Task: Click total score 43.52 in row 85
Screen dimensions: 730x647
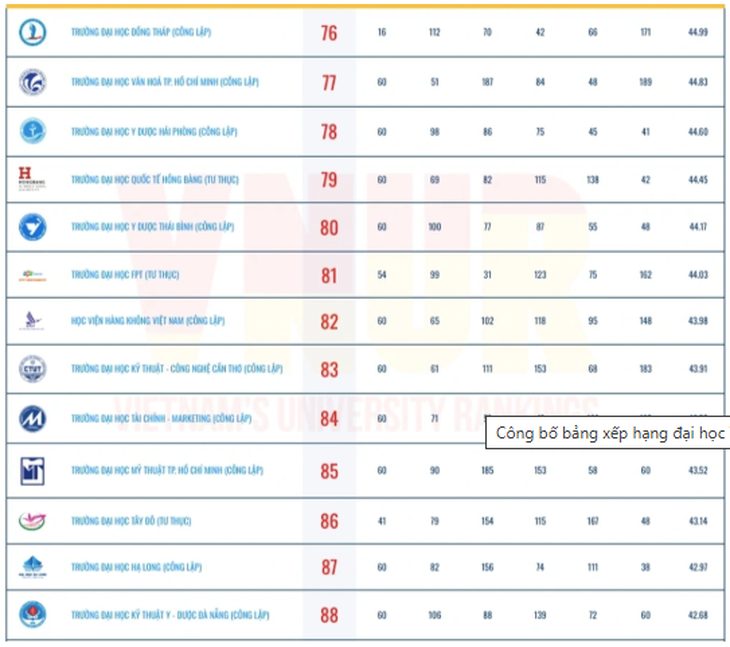Action: tap(698, 470)
